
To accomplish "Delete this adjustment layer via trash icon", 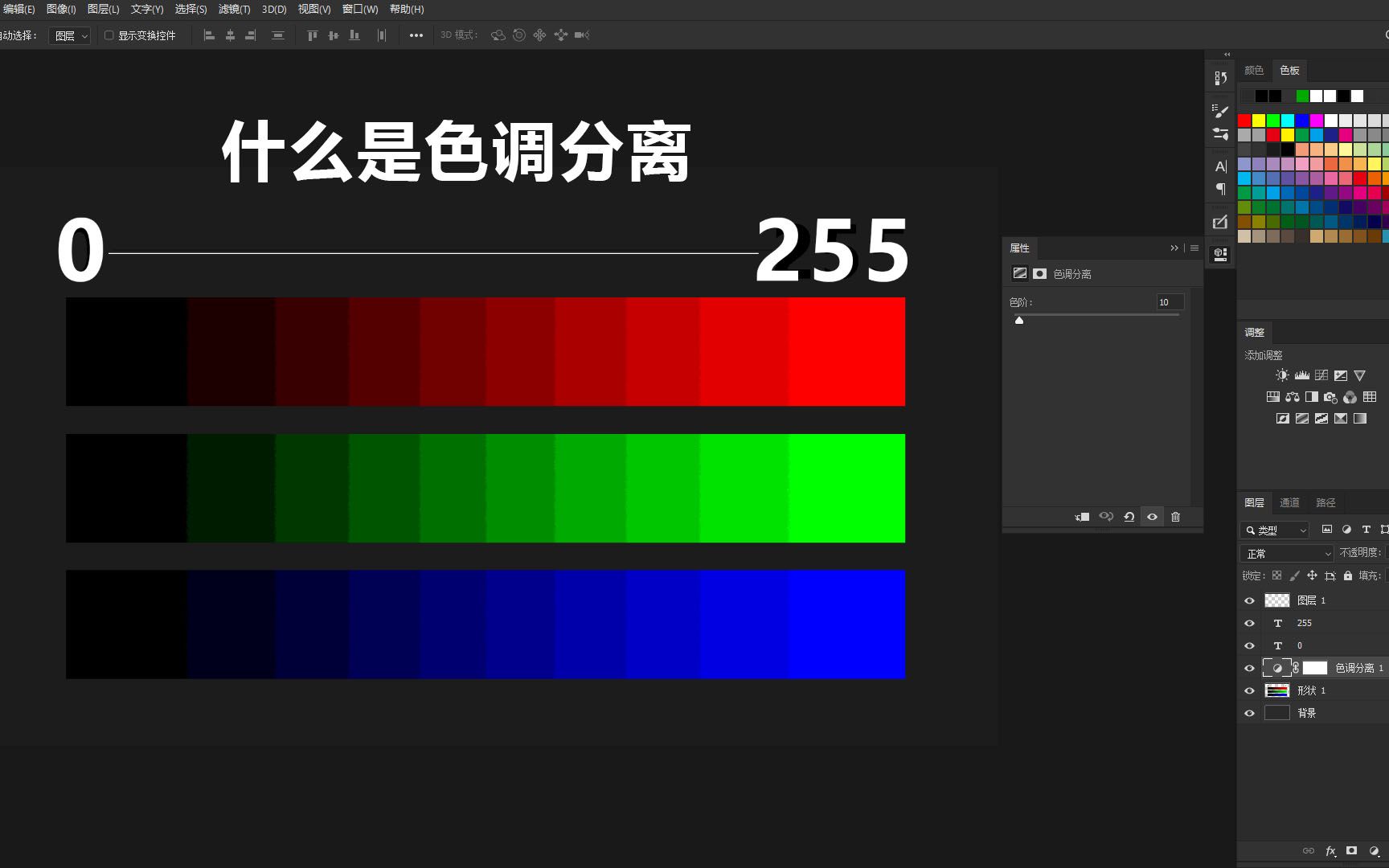I will 1175,517.
